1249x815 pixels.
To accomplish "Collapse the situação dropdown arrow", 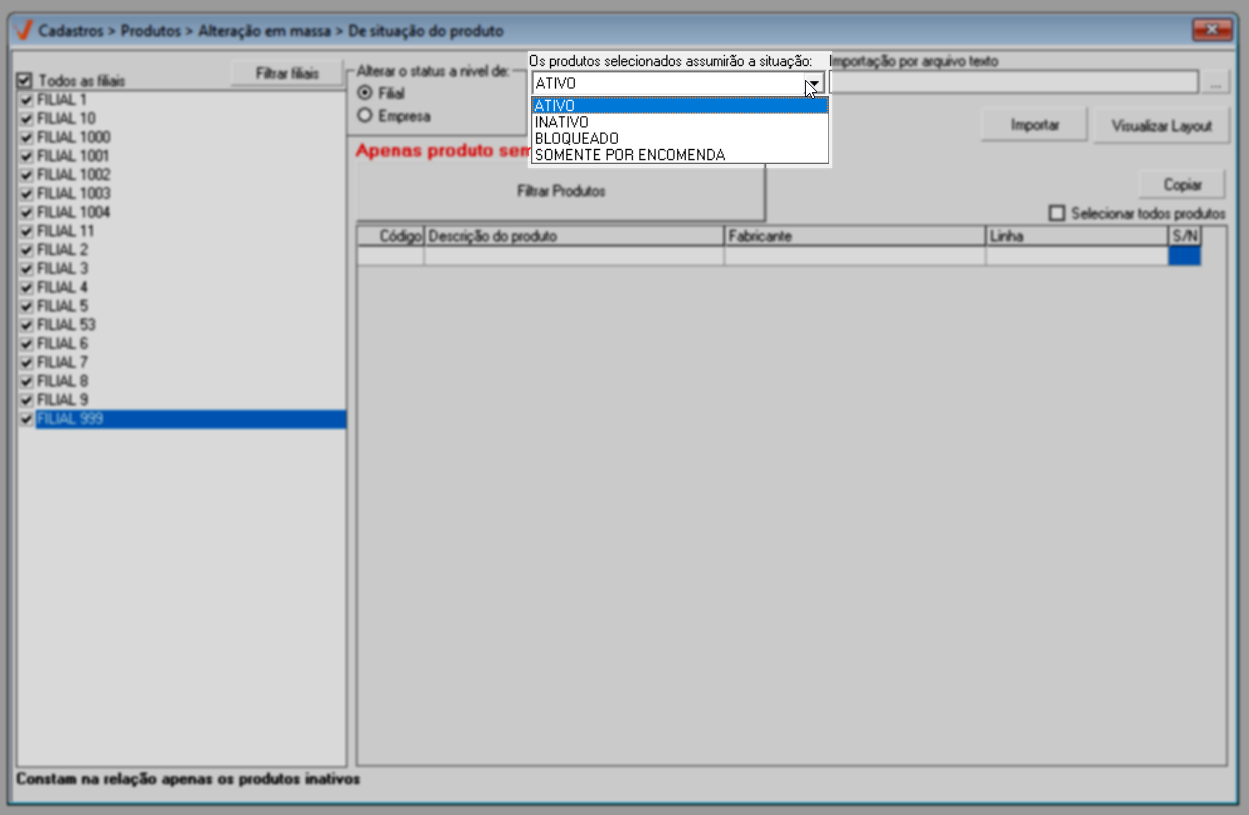I will point(814,84).
